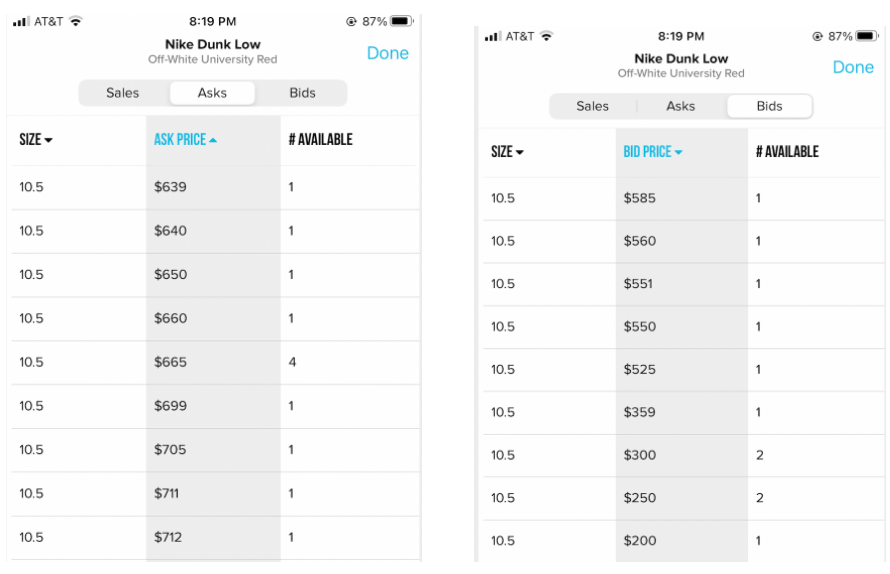The width and height of the screenshot is (890, 574).
Task: Select the $585 bid row
Action: (680, 198)
